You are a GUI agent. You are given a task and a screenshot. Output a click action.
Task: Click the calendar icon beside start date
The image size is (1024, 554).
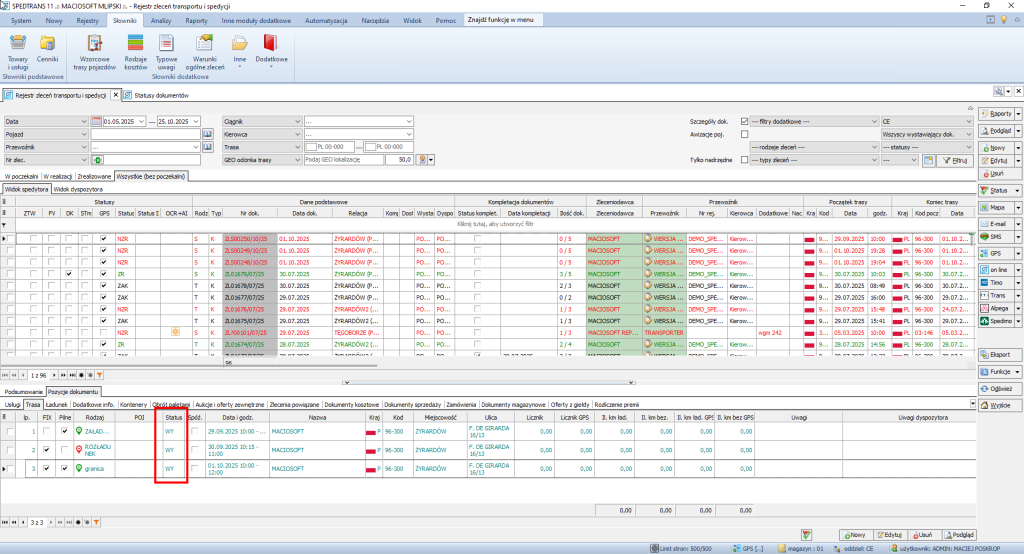[x=96, y=121]
